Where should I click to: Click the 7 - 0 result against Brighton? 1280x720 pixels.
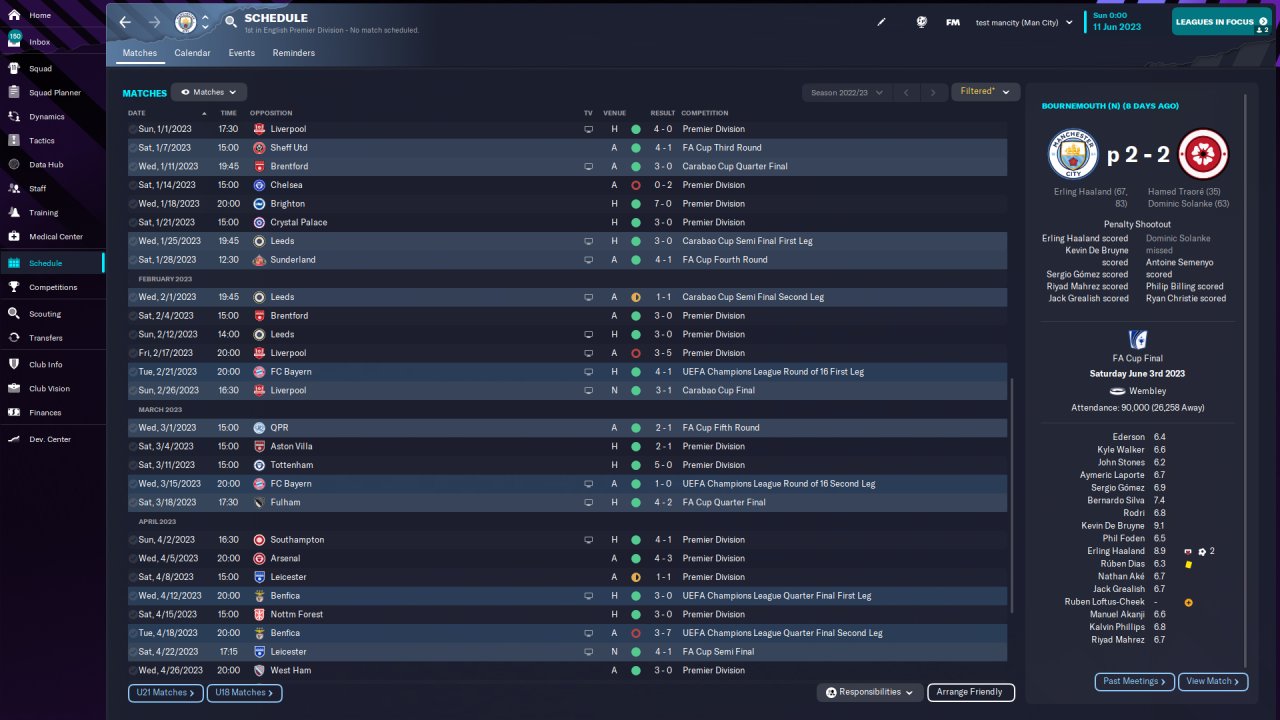663,204
